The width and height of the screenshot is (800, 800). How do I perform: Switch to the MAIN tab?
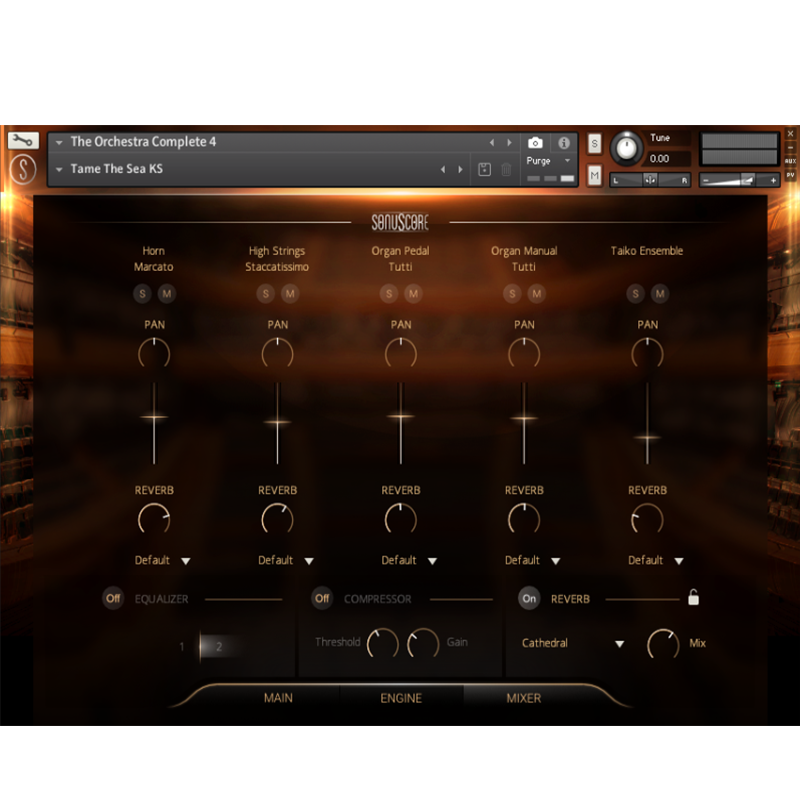pos(278,698)
